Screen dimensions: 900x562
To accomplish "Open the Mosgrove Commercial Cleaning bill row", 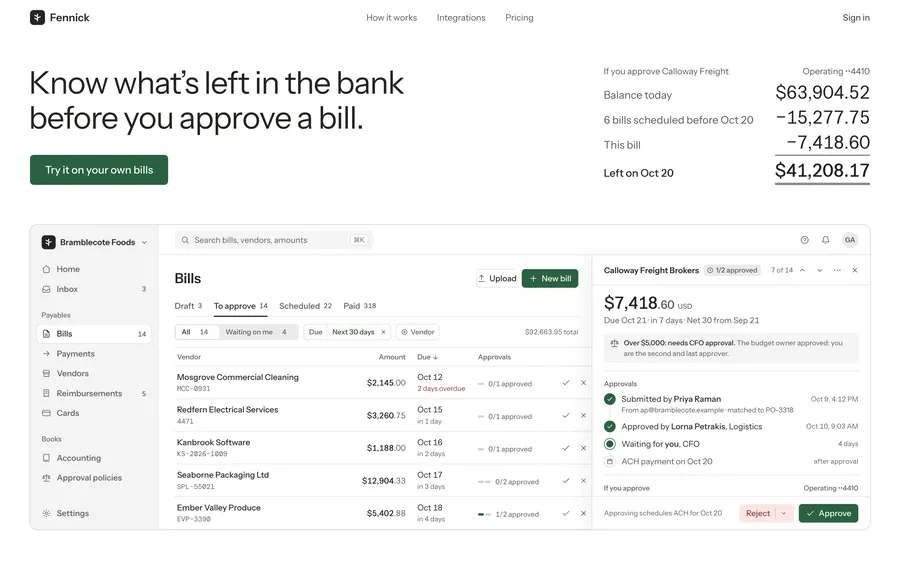I will click(x=383, y=383).
